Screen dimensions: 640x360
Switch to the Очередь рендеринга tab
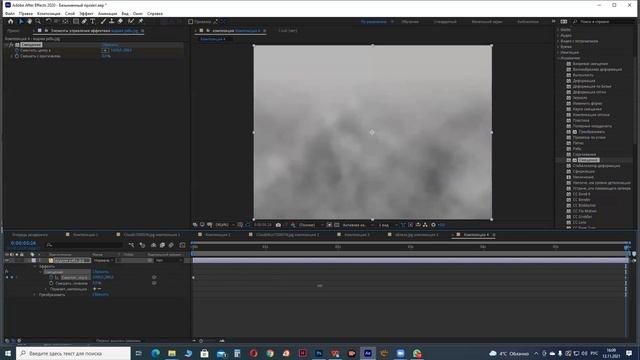30,235
